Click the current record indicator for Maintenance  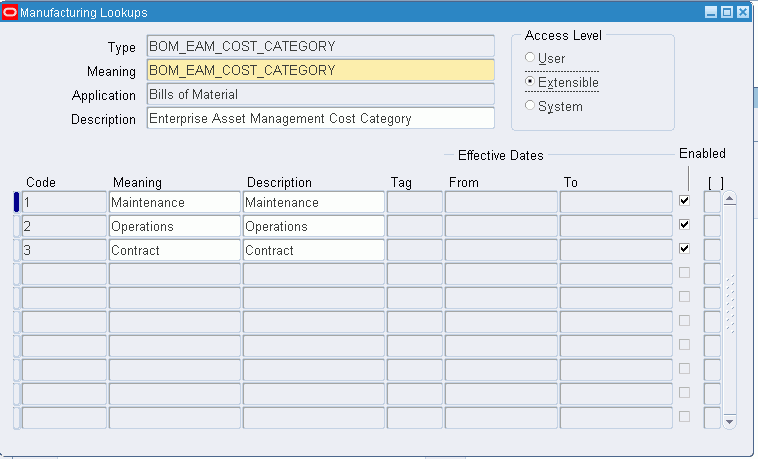[x=16, y=202]
